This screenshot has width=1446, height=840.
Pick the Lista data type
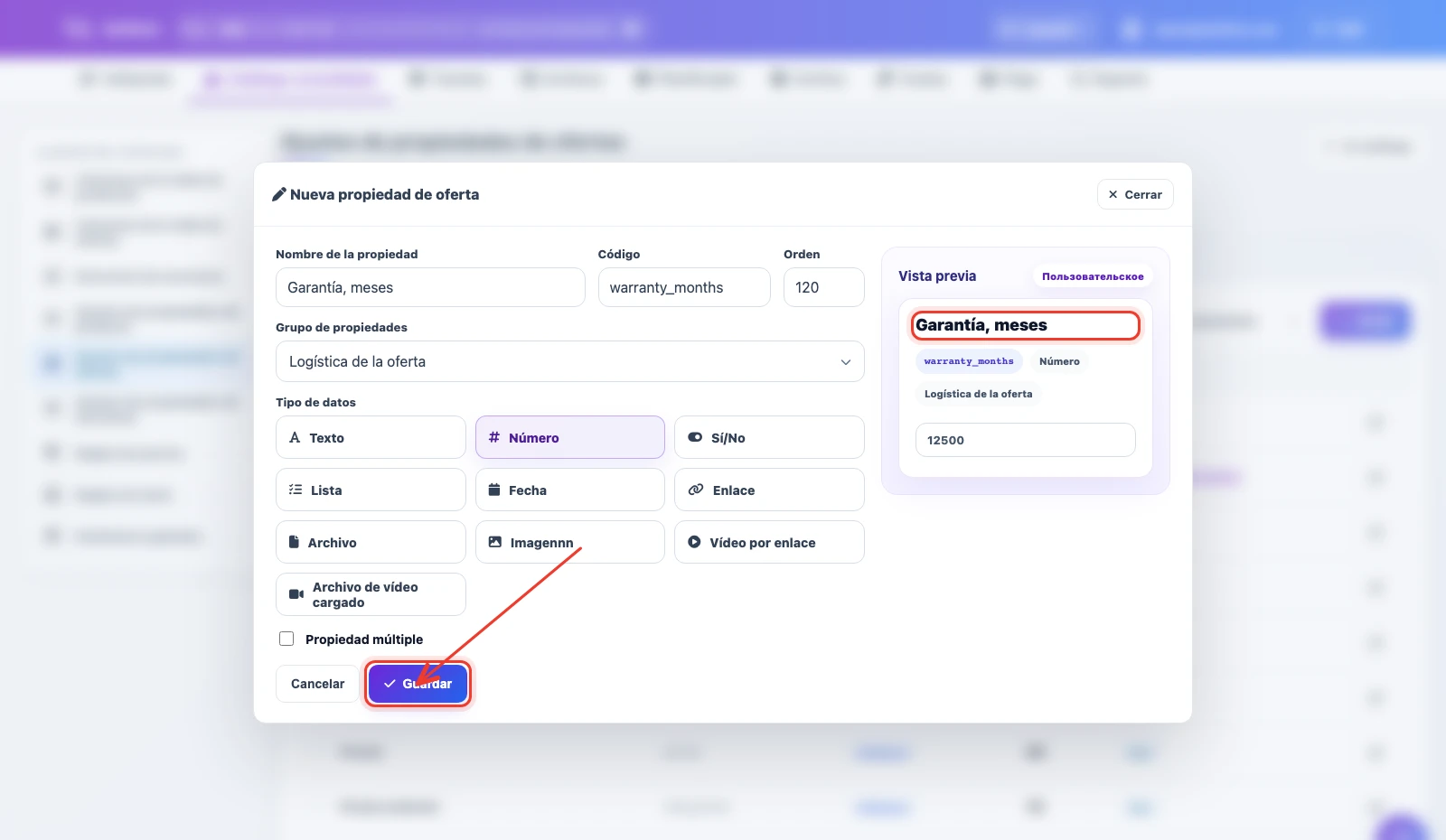[371, 490]
